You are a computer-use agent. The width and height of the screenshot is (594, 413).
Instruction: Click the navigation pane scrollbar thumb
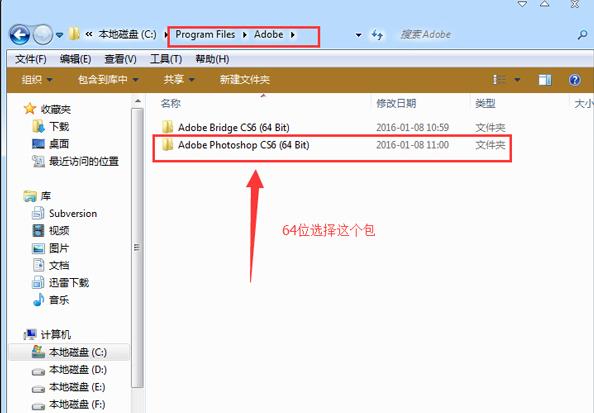tap(138, 248)
